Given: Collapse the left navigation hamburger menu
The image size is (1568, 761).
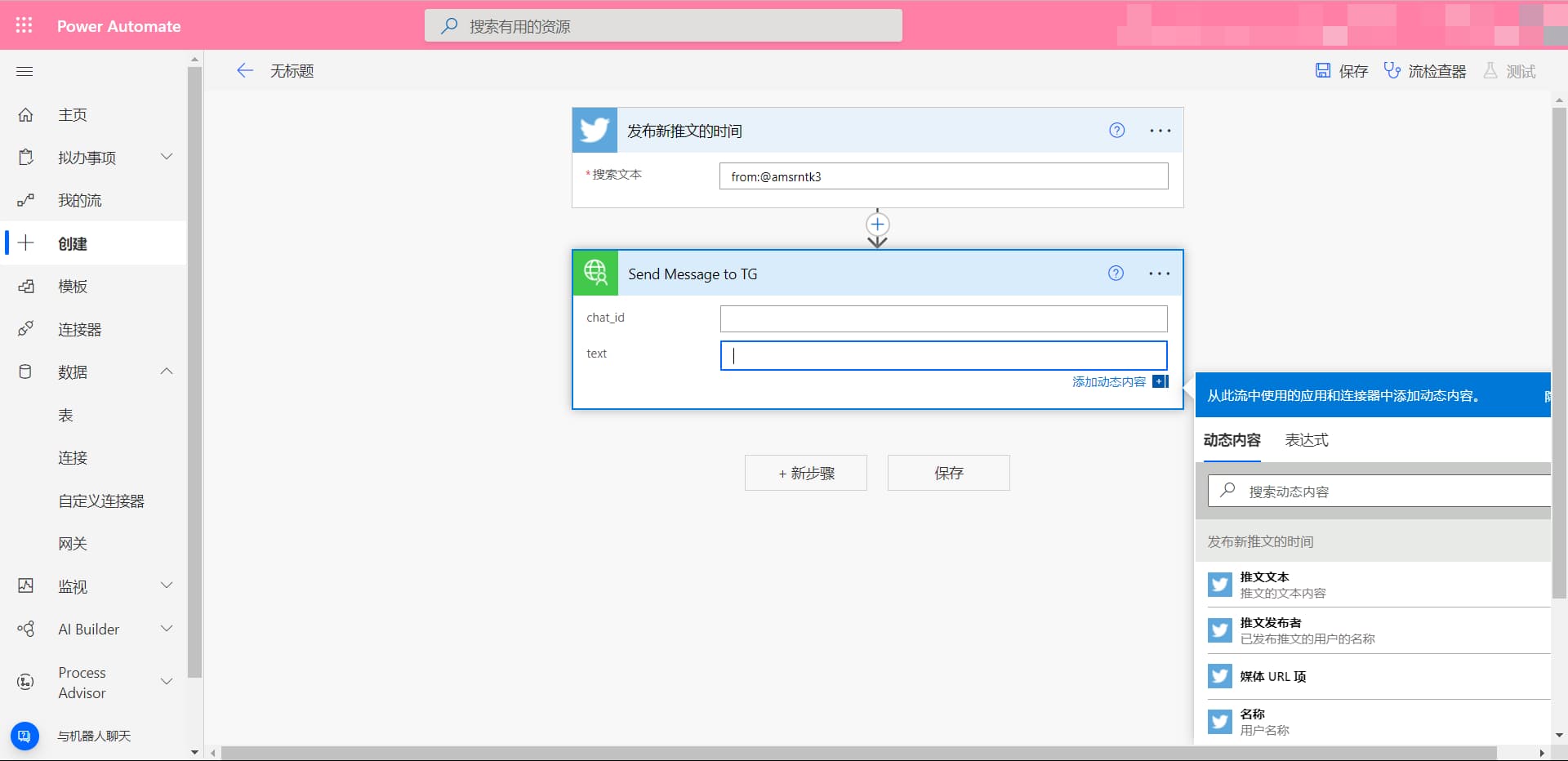Looking at the screenshot, I should 24,71.
